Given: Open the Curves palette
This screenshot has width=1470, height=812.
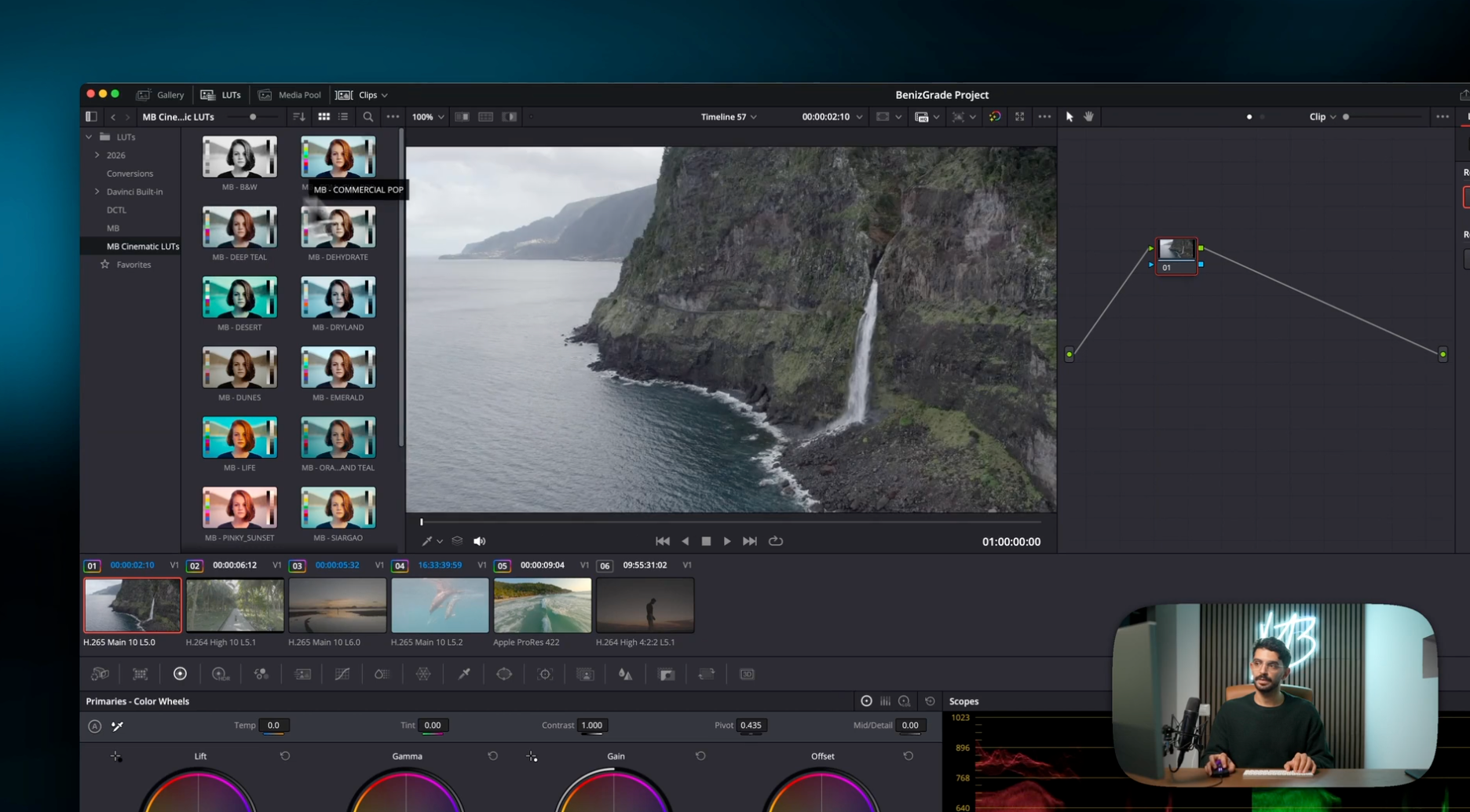Looking at the screenshot, I should tap(342, 674).
